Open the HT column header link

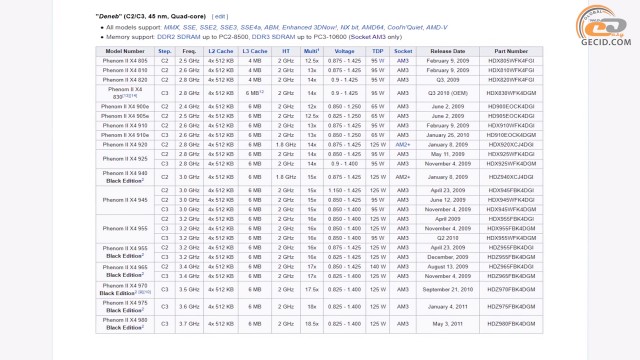tap(286, 51)
